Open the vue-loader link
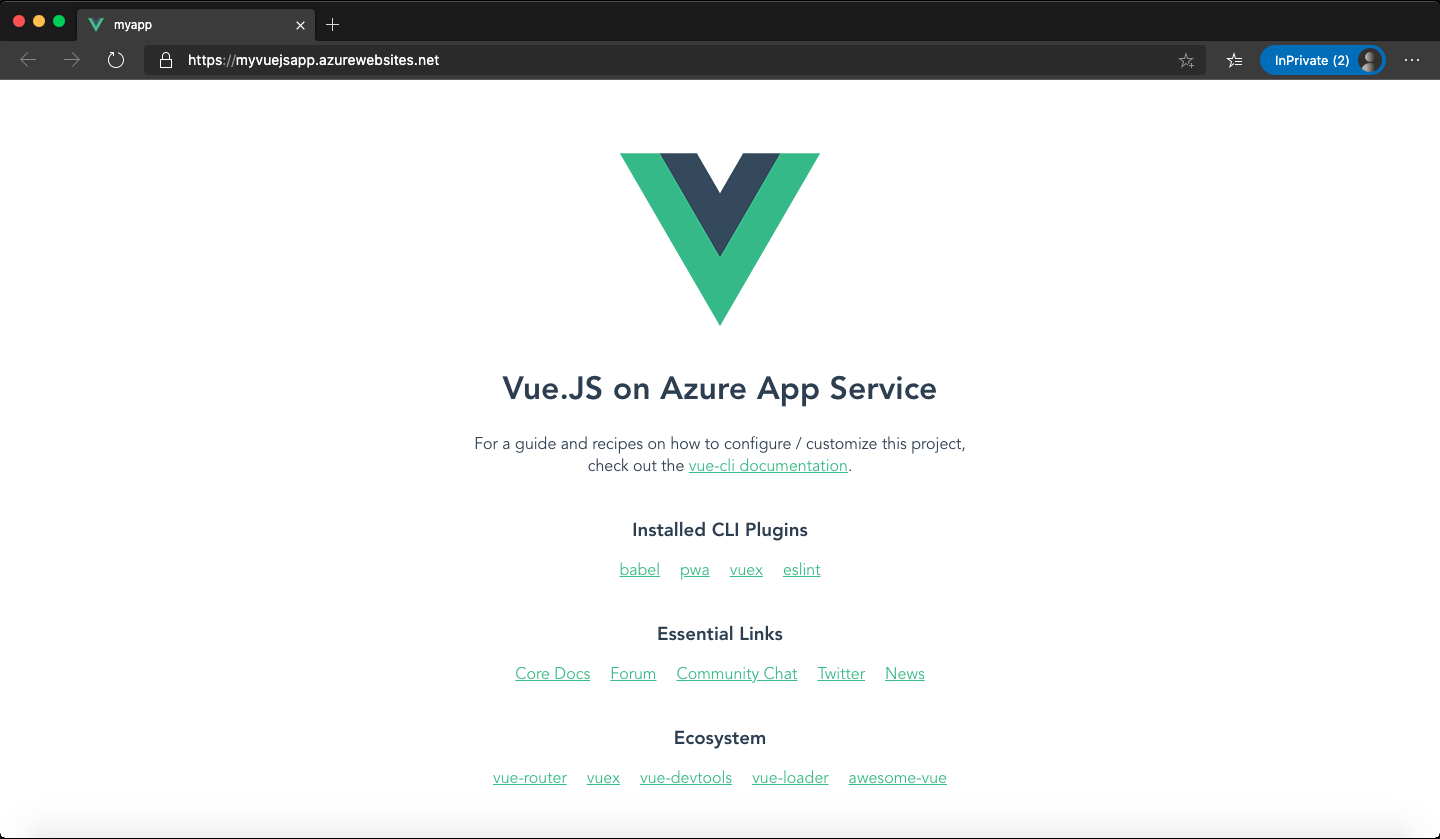This screenshot has height=839, width=1440. pyautogui.click(x=790, y=778)
